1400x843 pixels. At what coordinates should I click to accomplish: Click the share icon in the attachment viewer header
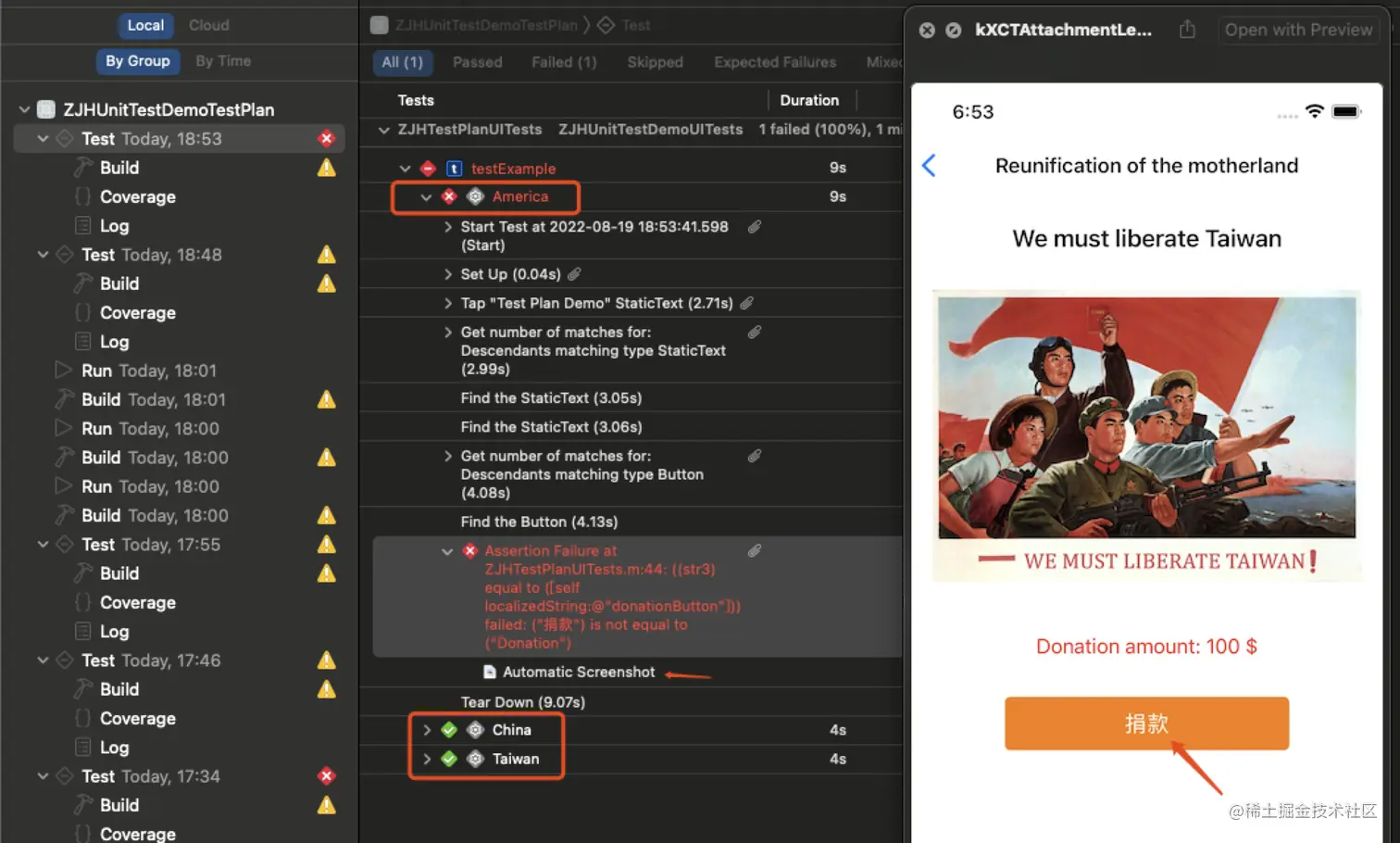click(x=1188, y=29)
